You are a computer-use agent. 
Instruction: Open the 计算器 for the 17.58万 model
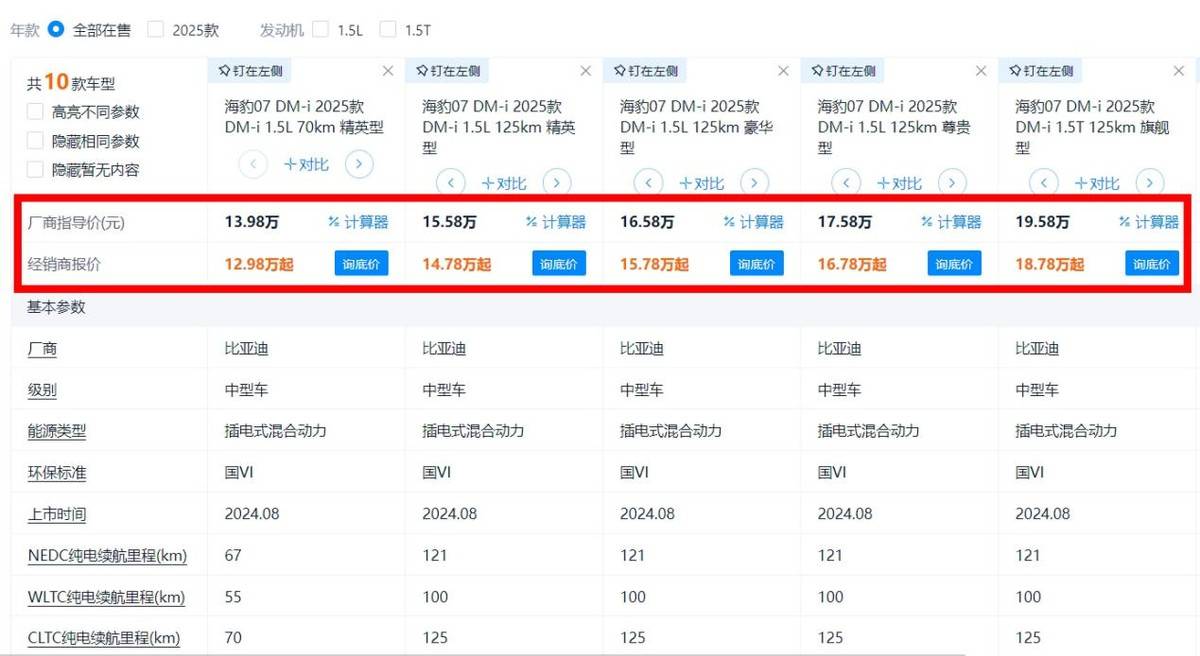click(x=951, y=222)
